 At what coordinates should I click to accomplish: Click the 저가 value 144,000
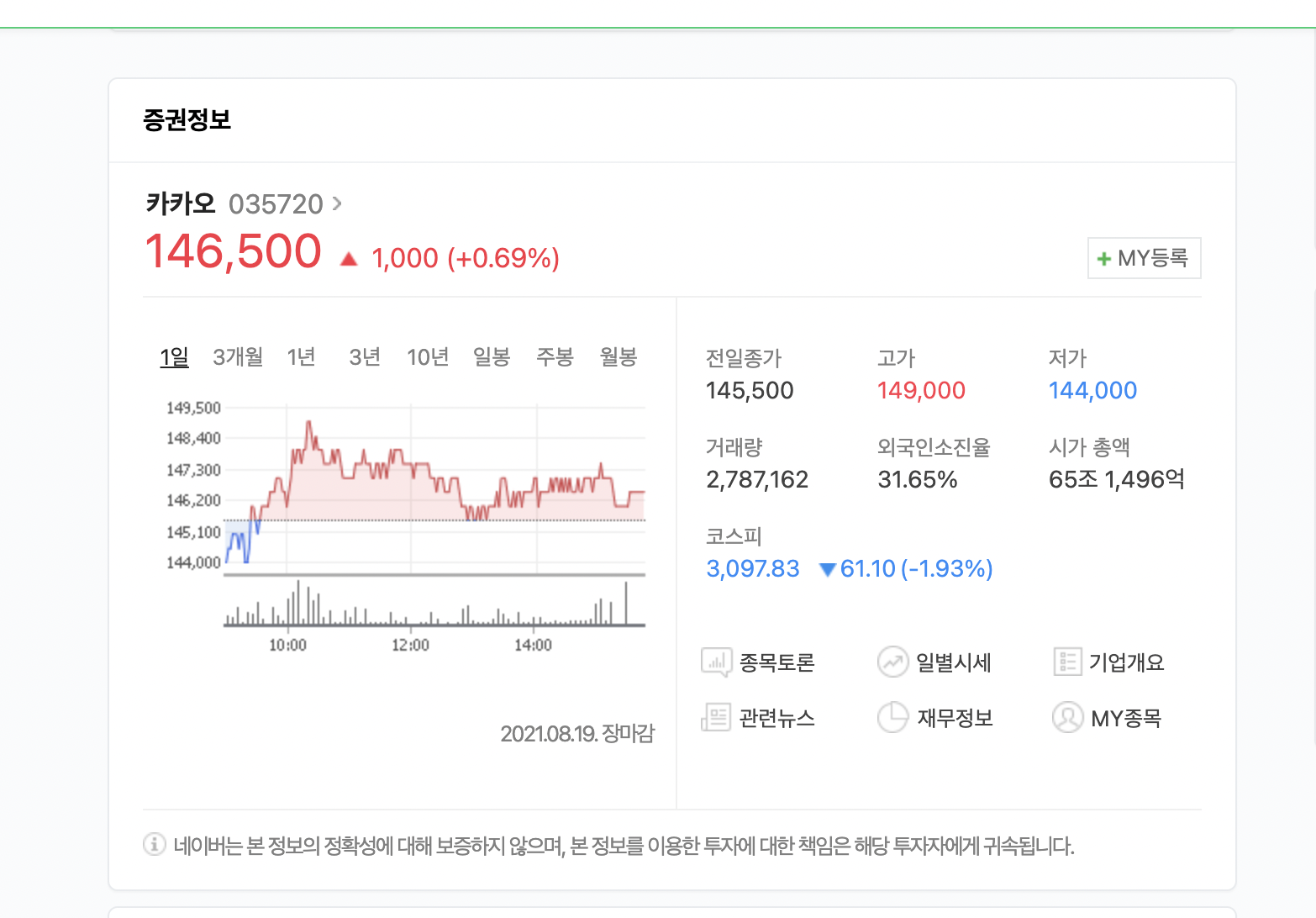click(1092, 390)
